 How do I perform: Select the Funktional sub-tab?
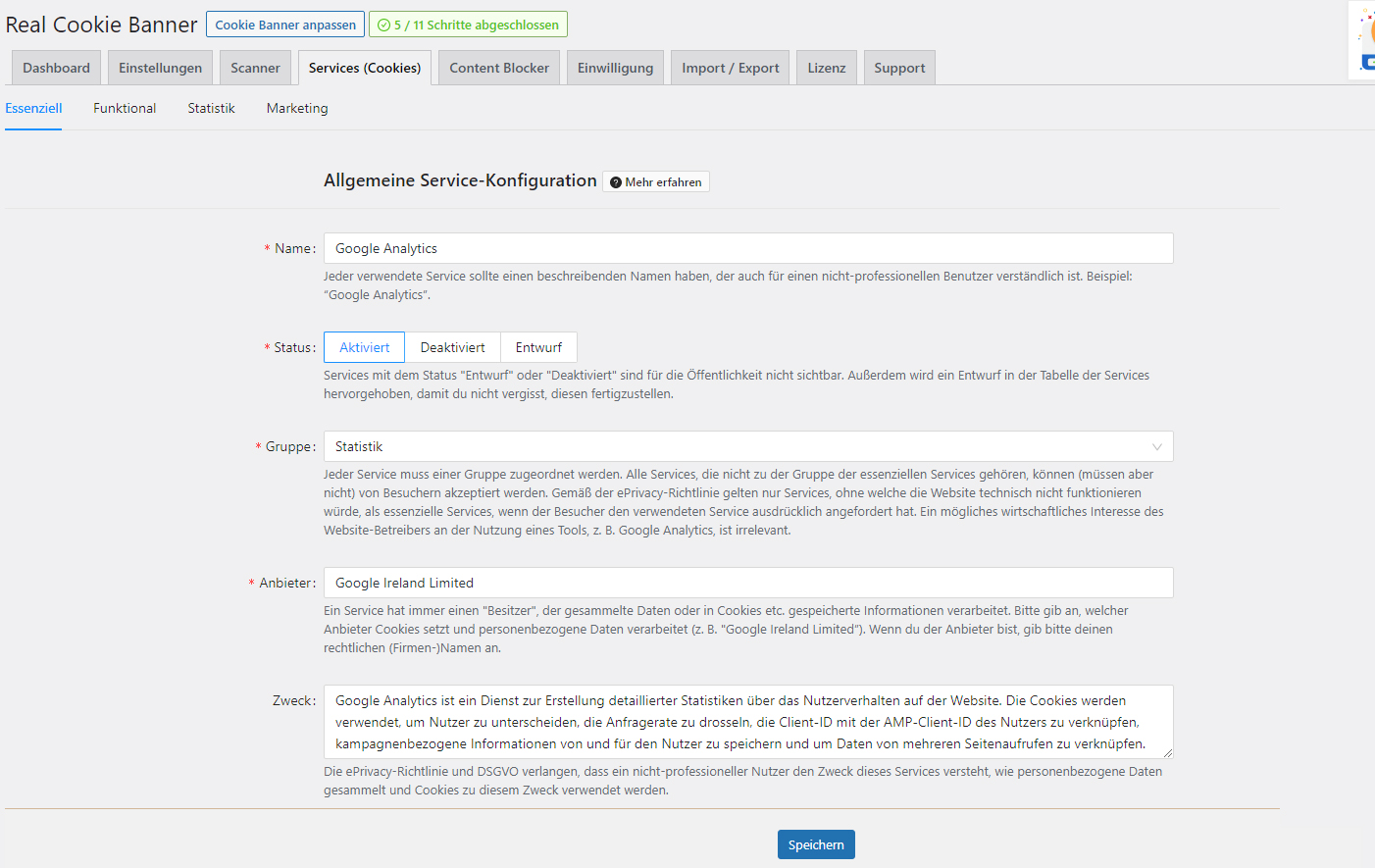coord(125,109)
